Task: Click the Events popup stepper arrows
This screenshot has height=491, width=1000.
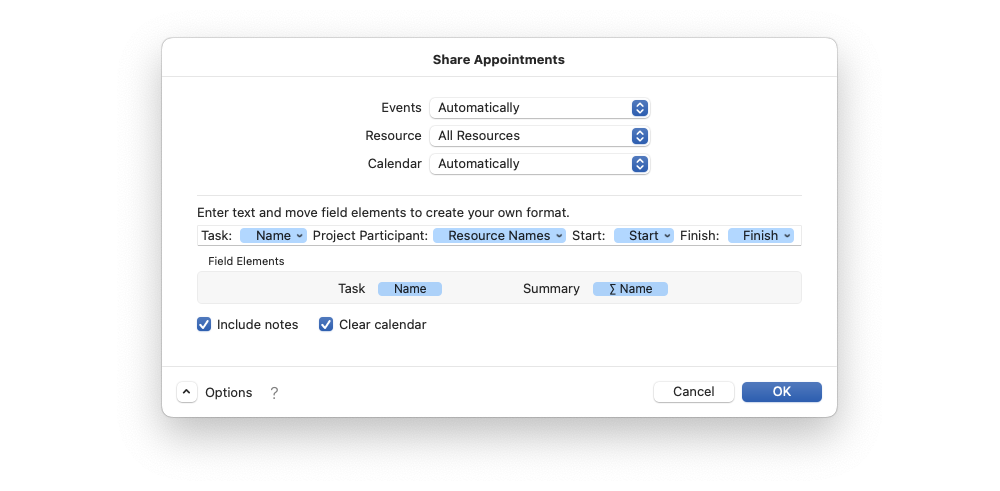Action: (x=640, y=108)
